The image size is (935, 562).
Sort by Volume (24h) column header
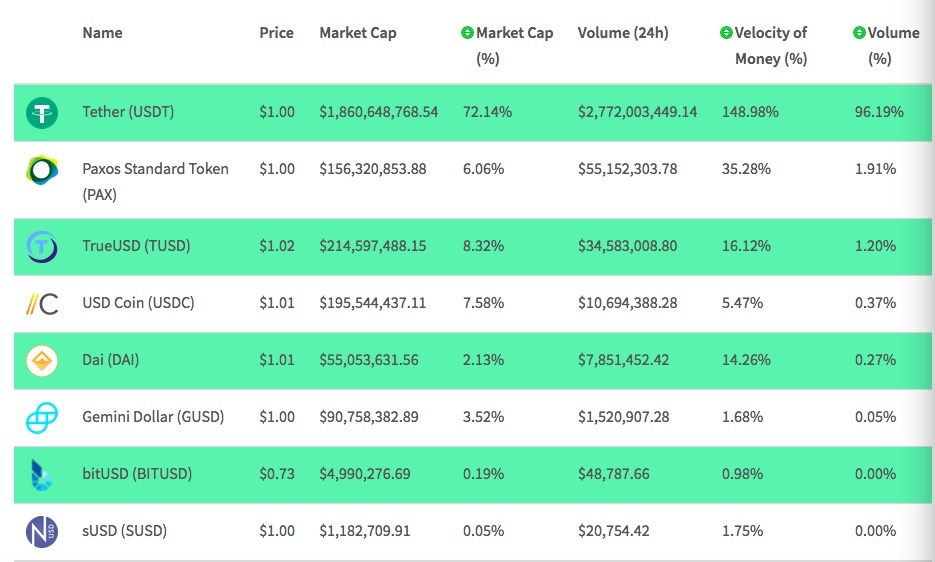[623, 33]
